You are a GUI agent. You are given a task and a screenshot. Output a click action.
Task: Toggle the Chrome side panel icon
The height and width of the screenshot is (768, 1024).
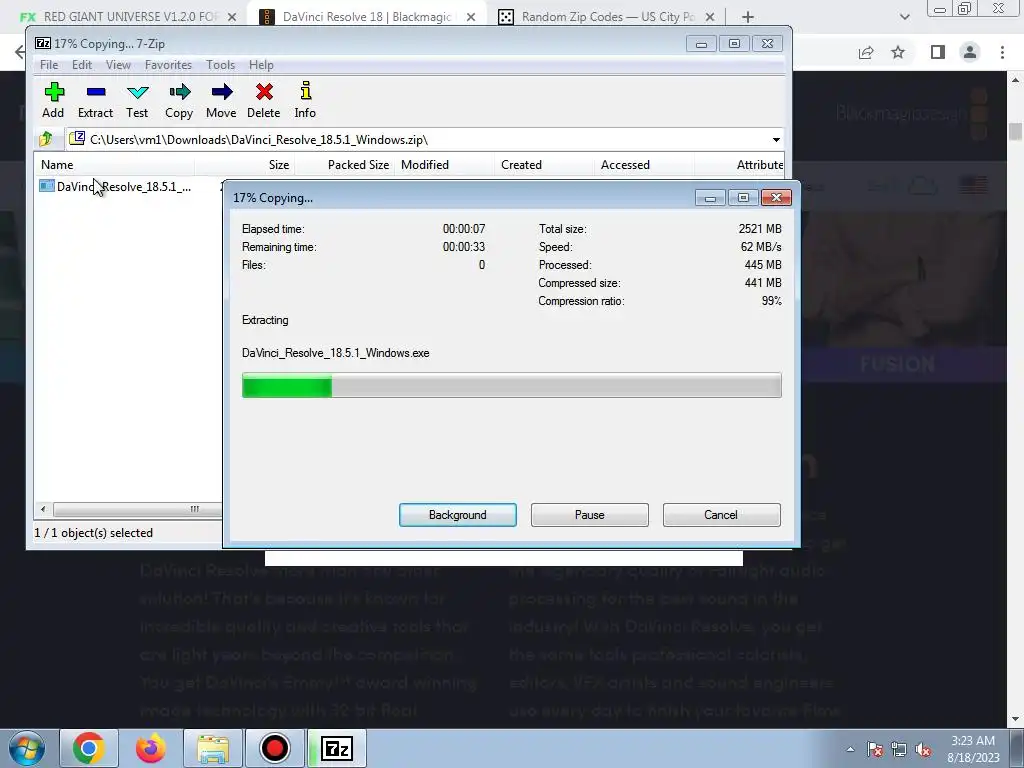[x=938, y=52]
